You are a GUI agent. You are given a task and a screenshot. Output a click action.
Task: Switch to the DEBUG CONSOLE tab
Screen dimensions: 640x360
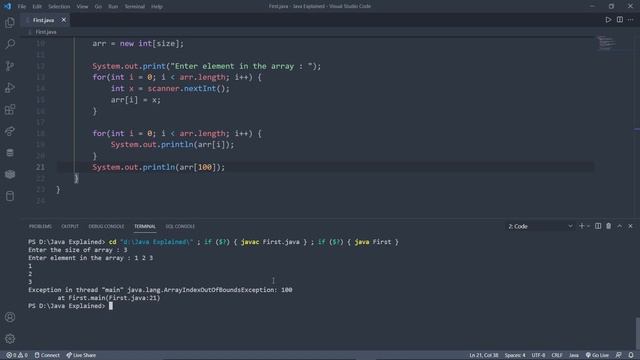click(106, 226)
